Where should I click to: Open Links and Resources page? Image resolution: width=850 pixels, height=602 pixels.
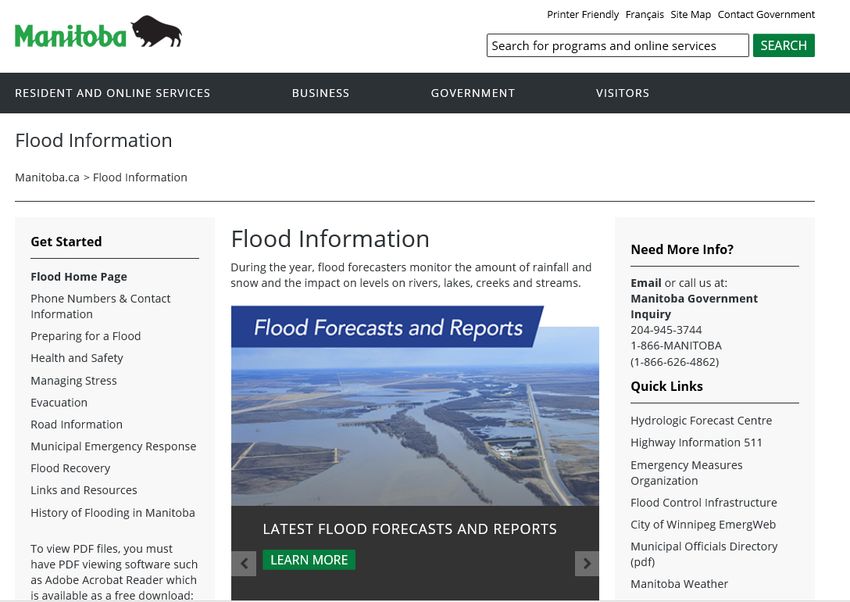pos(83,490)
